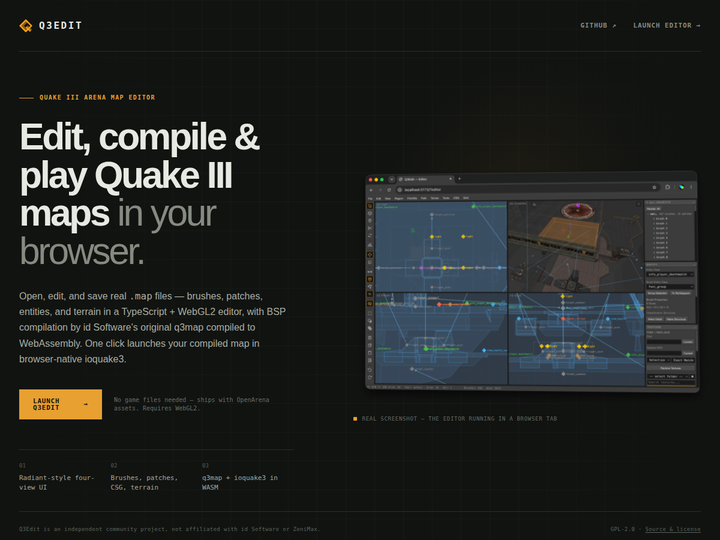Expand the worldspawn tree node in objects panel
720x540 pixels.
pyautogui.click(x=648, y=214)
